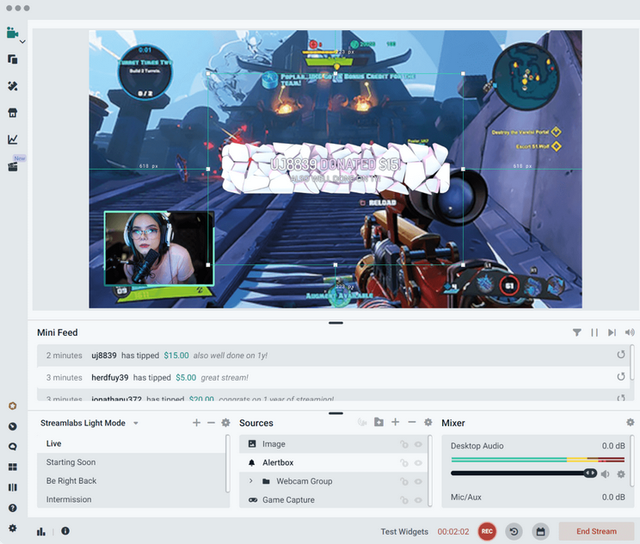Open the Themes icon in left sidebar
This screenshot has height=544, width=640.
(x=13, y=87)
